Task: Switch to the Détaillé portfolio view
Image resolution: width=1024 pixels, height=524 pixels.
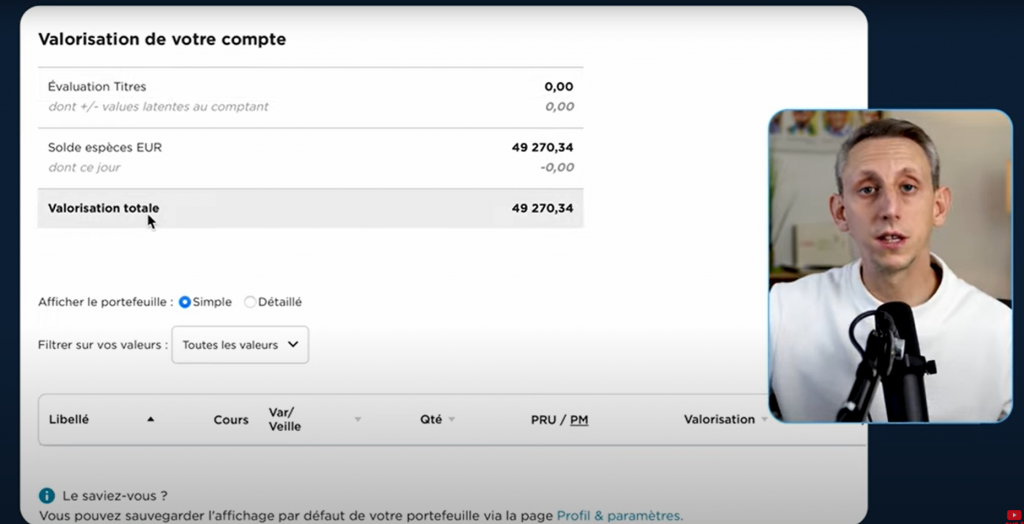Action: (x=250, y=302)
